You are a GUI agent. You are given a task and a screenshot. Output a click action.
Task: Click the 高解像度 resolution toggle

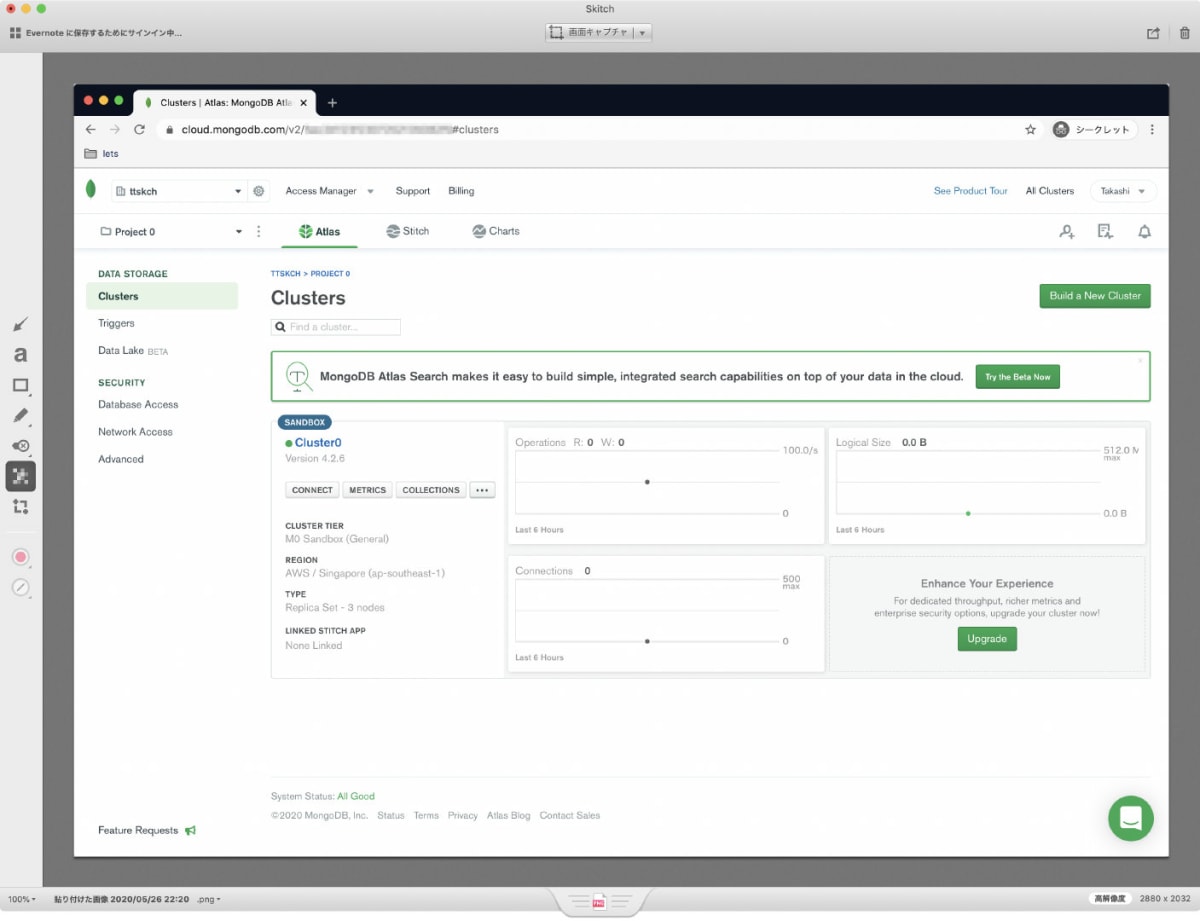pos(1109,899)
